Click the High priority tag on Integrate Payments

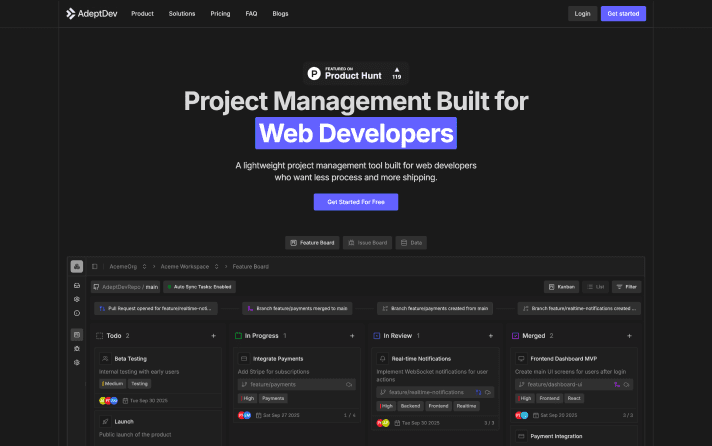tap(247, 398)
